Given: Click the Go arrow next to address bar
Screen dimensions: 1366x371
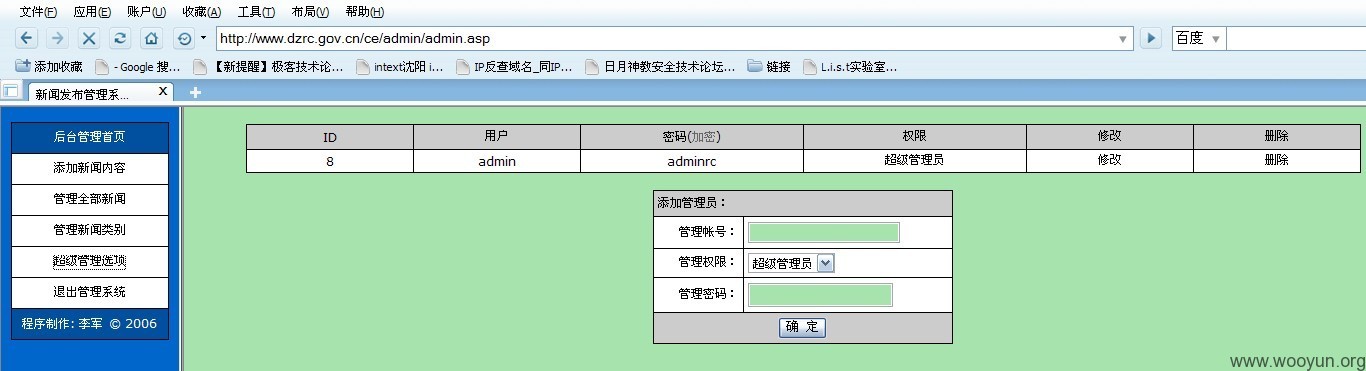Looking at the screenshot, I should 1150,38.
